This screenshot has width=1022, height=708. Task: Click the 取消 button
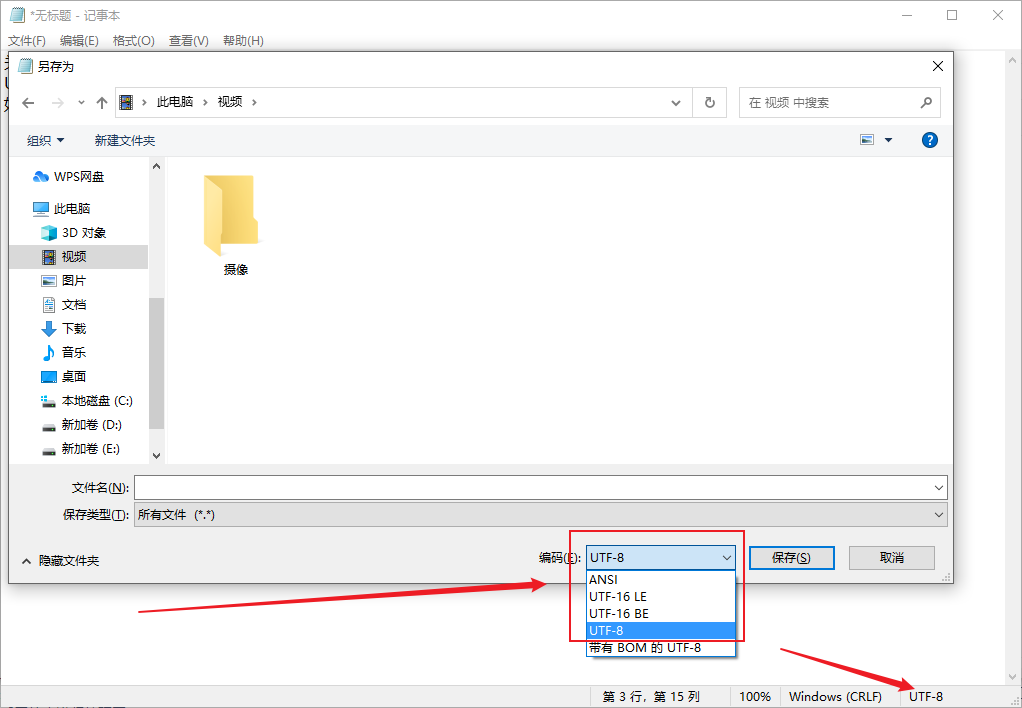click(892, 558)
